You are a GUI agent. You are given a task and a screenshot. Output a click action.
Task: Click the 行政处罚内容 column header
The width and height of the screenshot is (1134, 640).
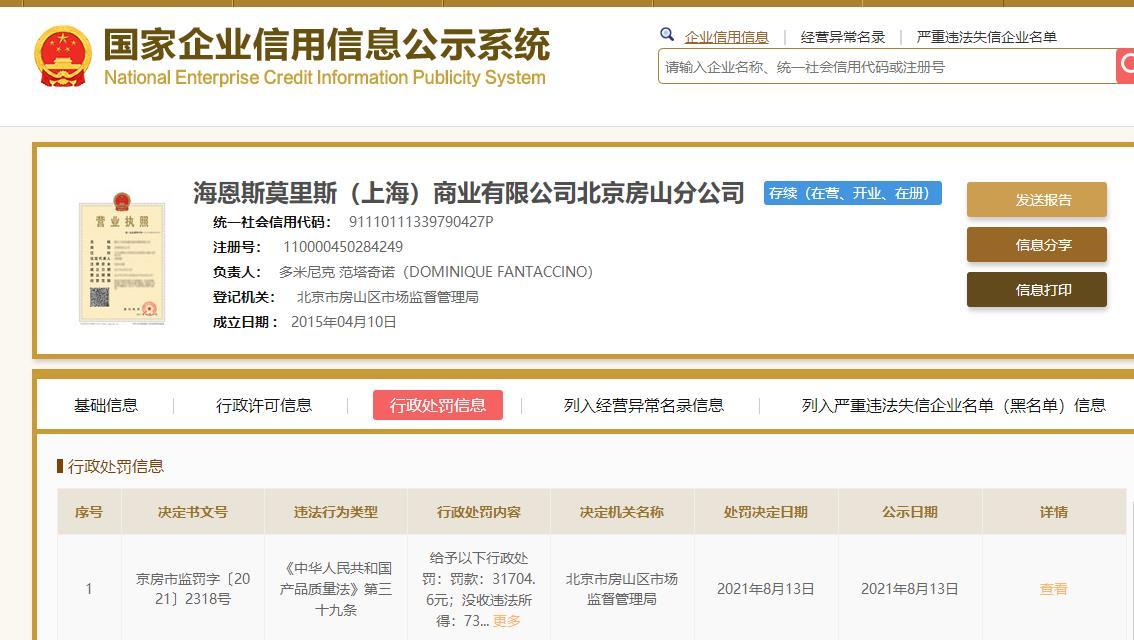point(479,512)
